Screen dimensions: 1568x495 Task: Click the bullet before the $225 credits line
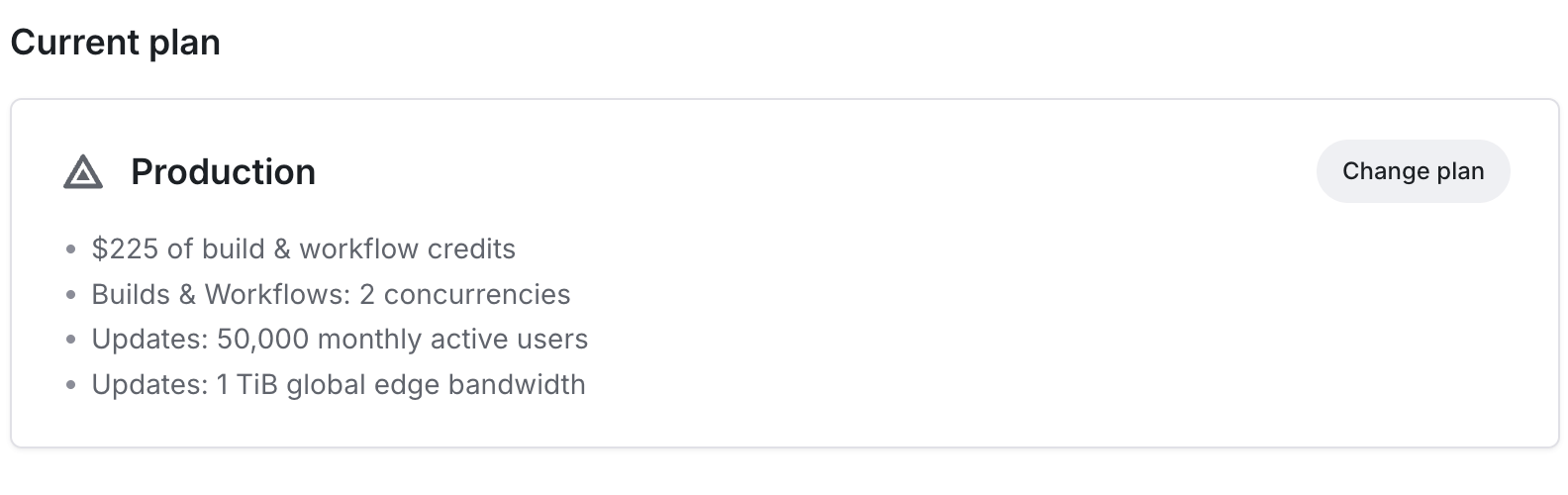pos(70,249)
